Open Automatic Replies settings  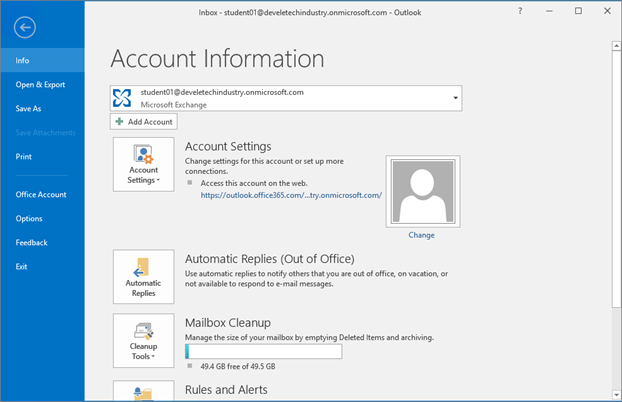point(143,277)
